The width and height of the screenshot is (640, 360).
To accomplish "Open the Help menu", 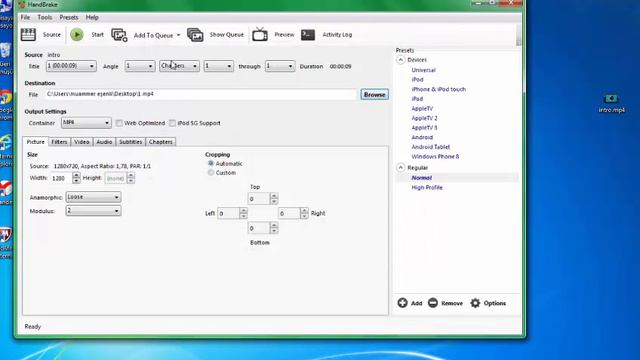I will coord(92,18).
